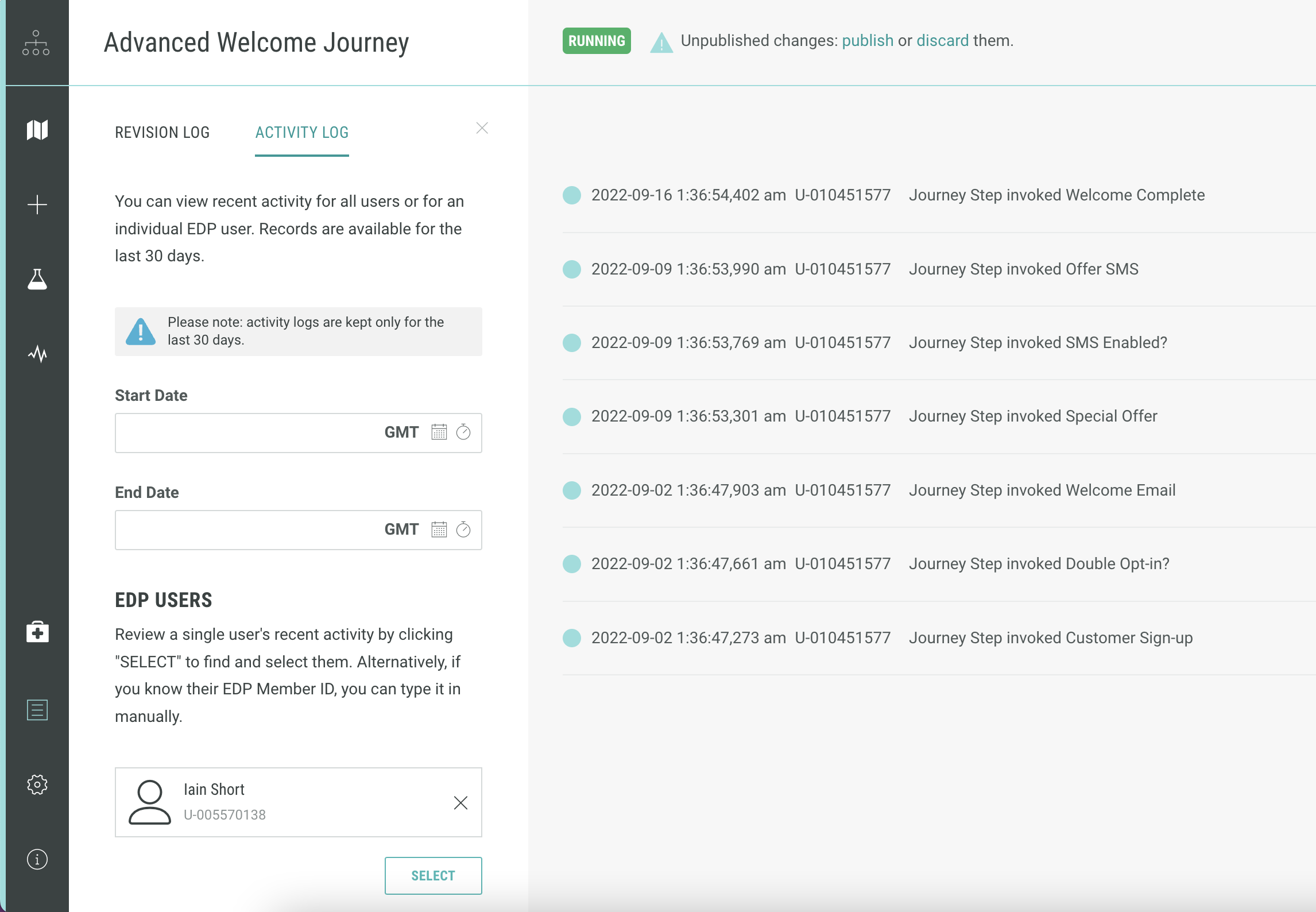Open the map icon in sidebar
This screenshot has height=912, width=1316.
37,130
